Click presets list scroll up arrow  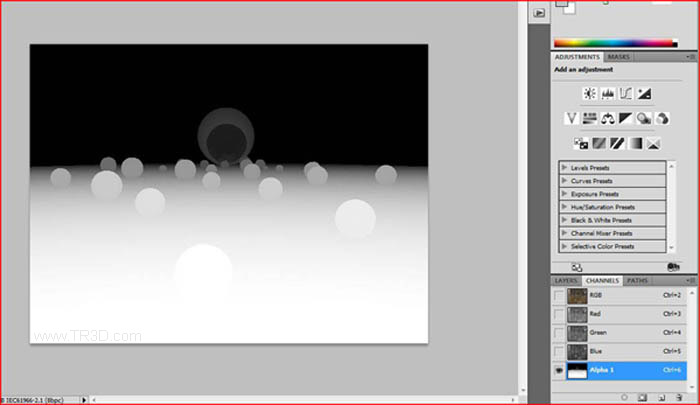[x=671, y=166]
